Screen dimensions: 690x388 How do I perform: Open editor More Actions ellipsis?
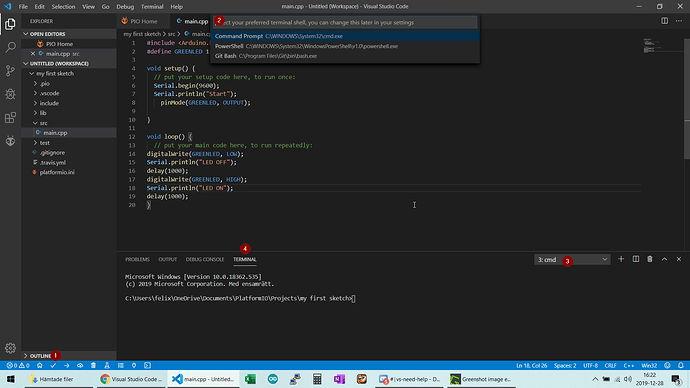679,21
